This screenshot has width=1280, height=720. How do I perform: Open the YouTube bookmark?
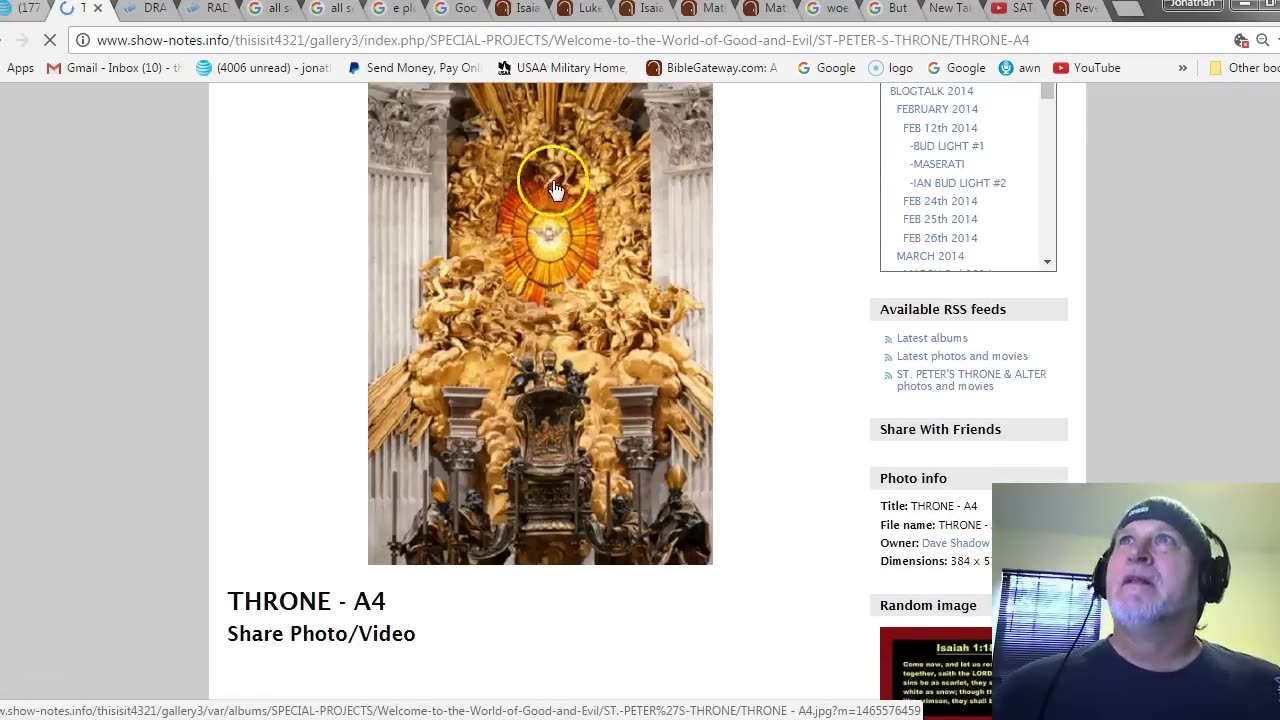coord(1086,68)
